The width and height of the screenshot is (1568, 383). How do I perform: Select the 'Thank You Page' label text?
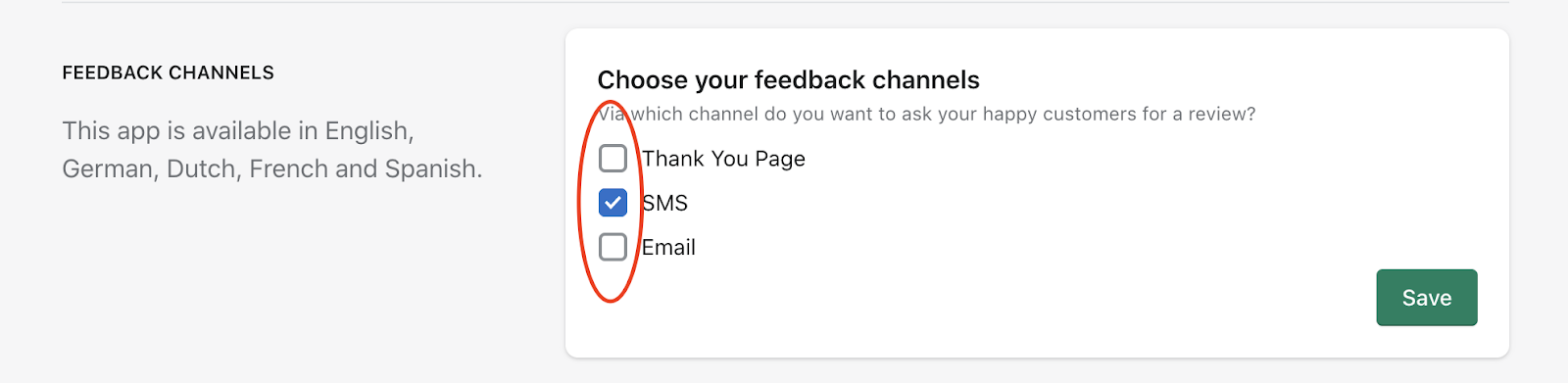pos(723,159)
